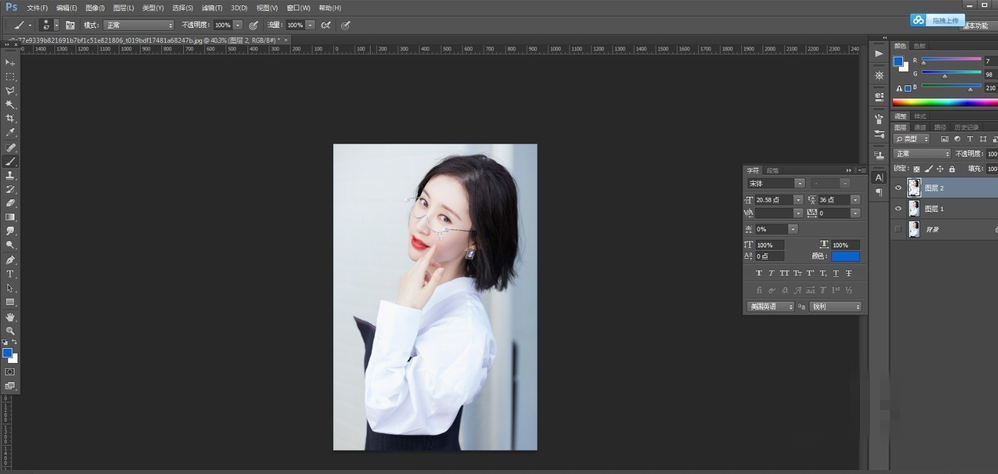This screenshot has width=998, height=474.
Task: Expand the 美国英语 language dropdown
Action: [770, 306]
